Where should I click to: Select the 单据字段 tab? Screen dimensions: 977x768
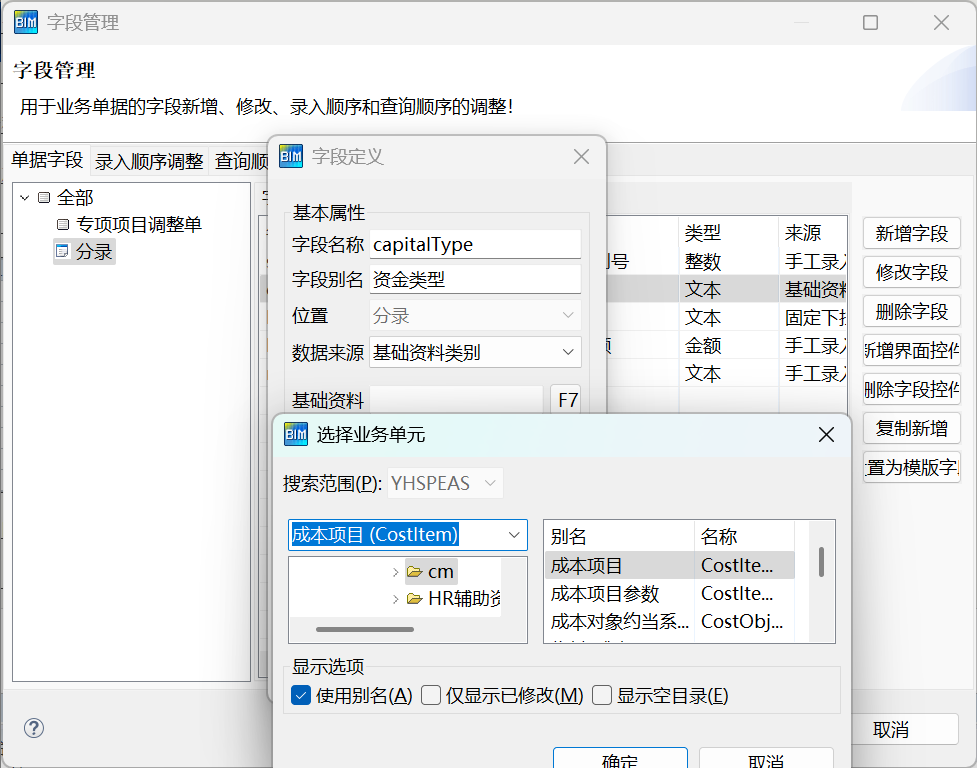[47, 160]
